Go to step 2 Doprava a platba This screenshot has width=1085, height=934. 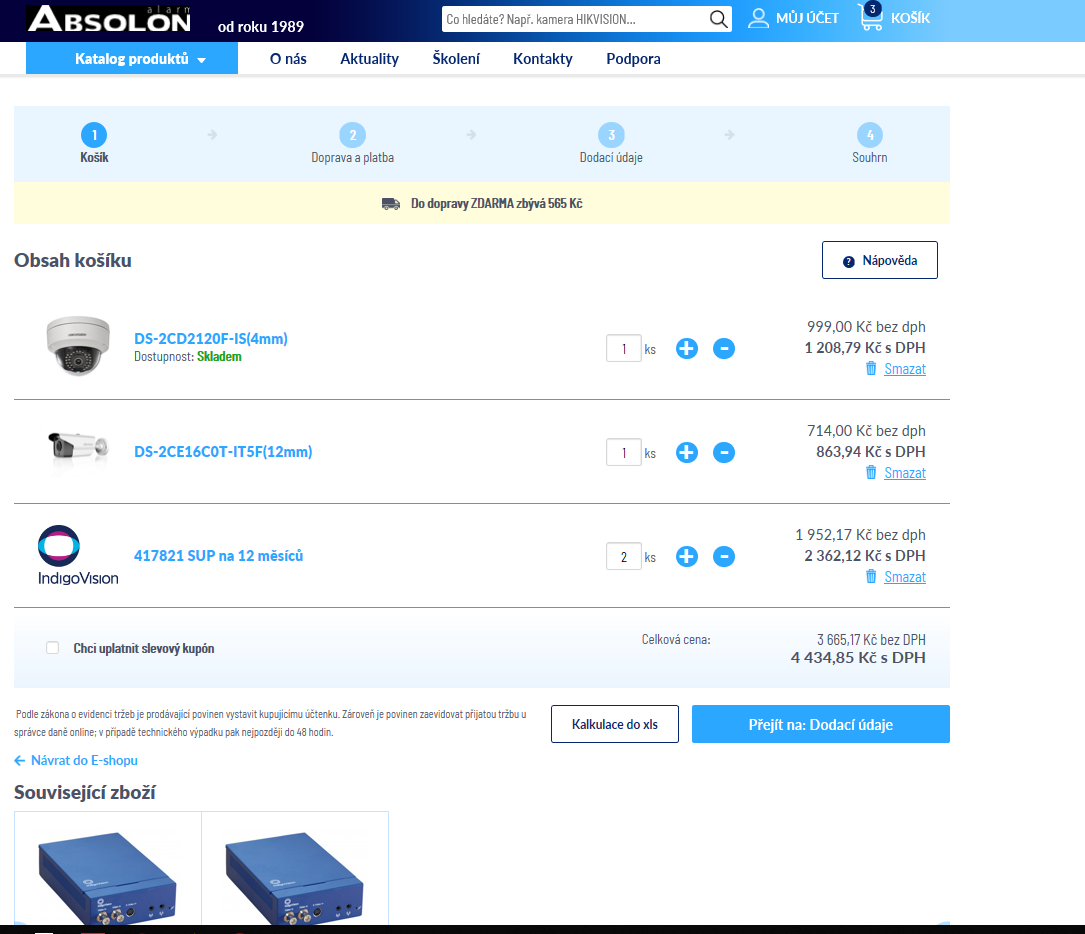tap(352, 136)
